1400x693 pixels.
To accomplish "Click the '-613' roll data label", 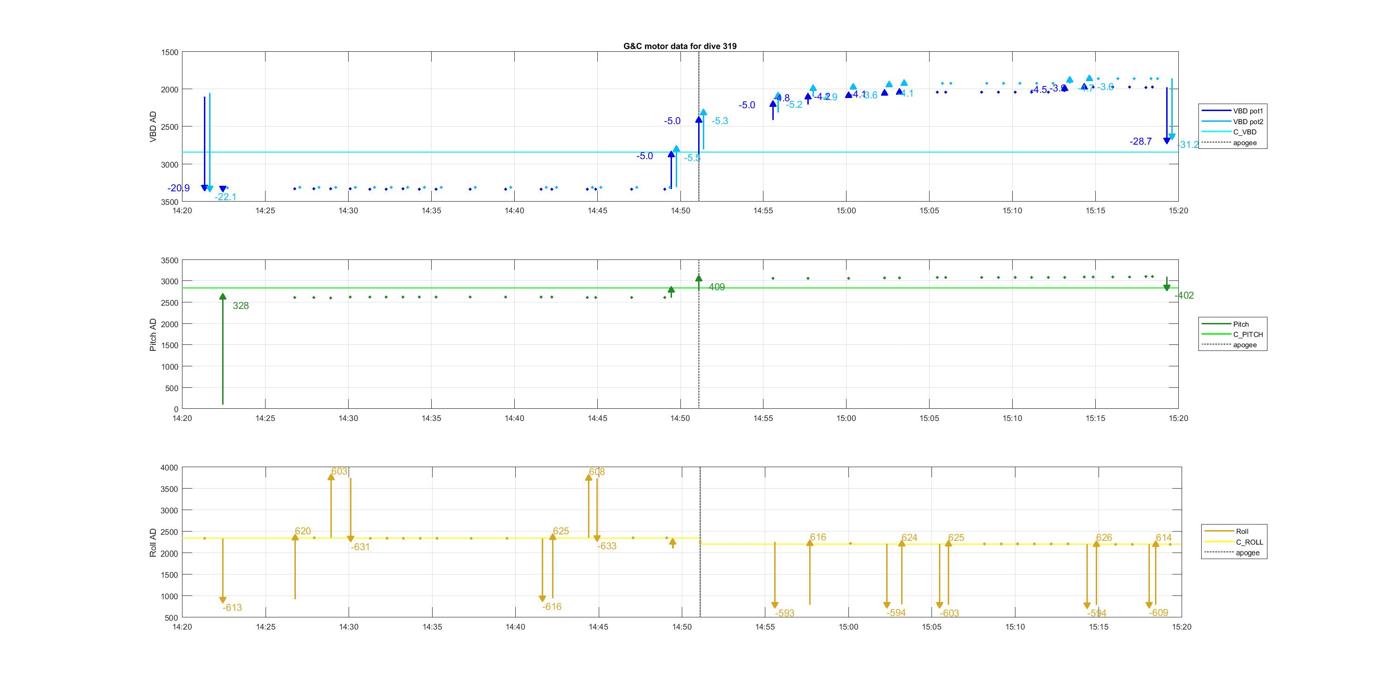I will (x=232, y=608).
